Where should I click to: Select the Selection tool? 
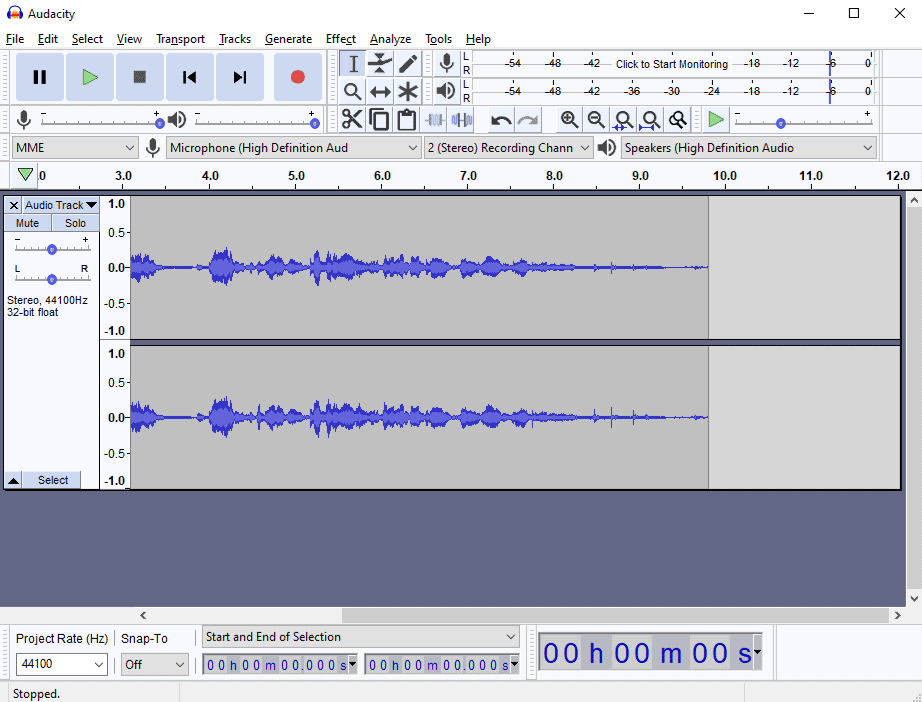(x=352, y=63)
